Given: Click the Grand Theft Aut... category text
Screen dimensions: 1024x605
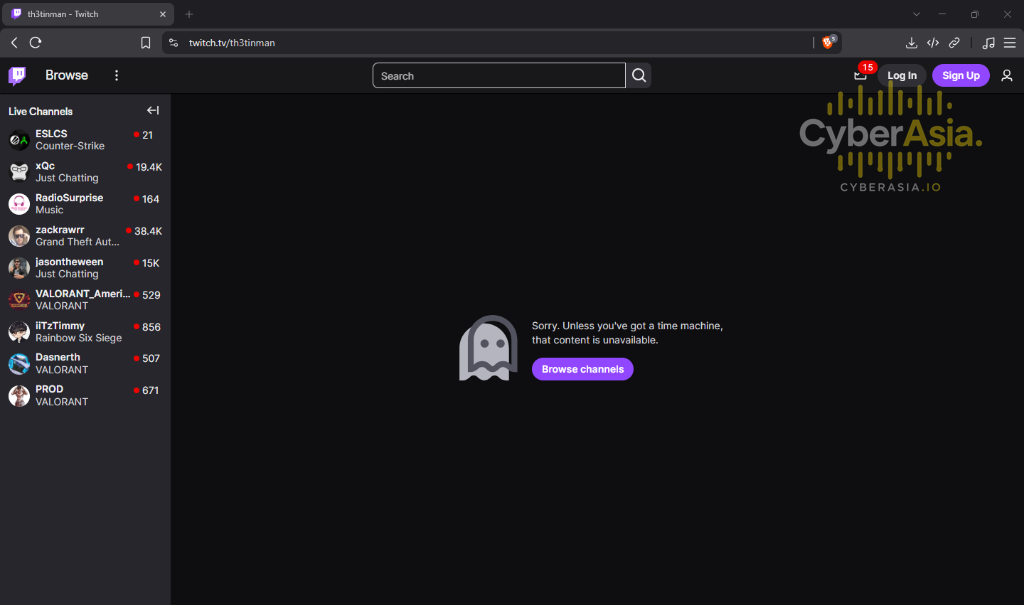Looking at the screenshot, I should 77,242.
